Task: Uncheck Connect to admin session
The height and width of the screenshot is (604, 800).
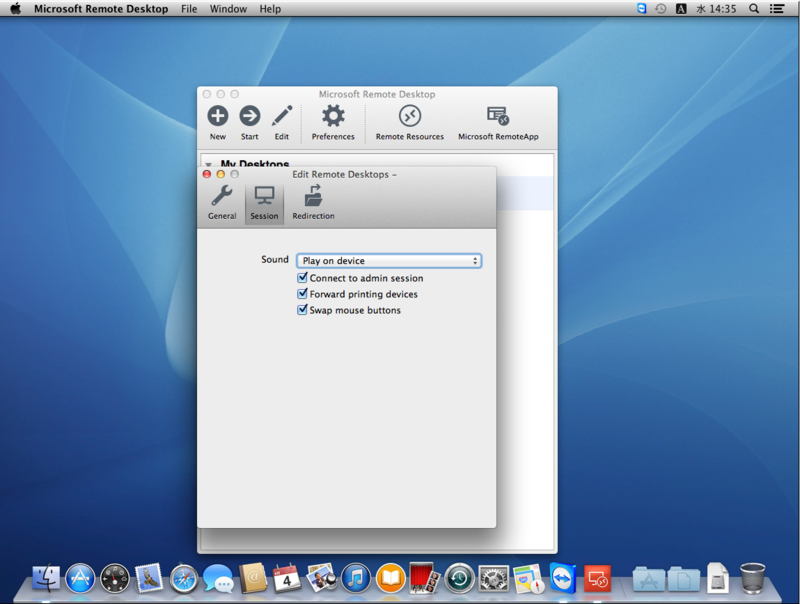Action: pyautogui.click(x=303, y=278)
